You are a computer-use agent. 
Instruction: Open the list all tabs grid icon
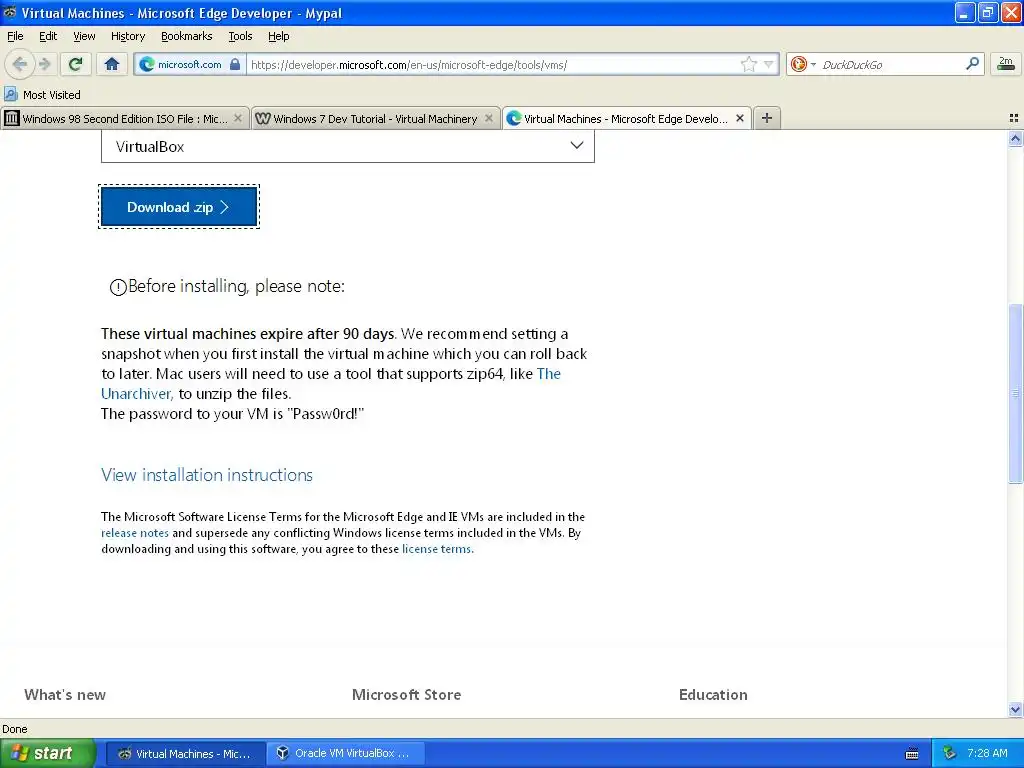[x=1014, y=118]
